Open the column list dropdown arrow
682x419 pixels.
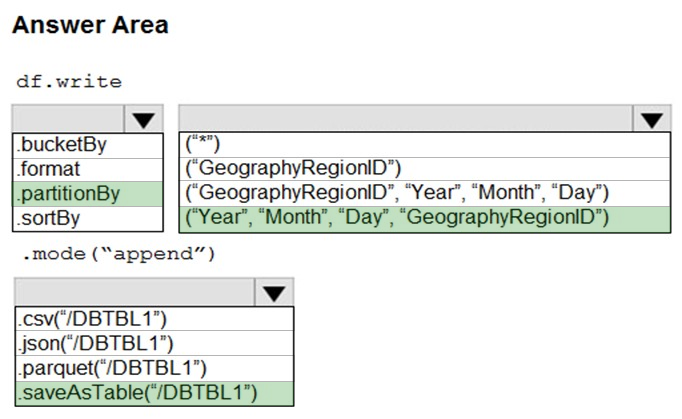pos(651,119)
